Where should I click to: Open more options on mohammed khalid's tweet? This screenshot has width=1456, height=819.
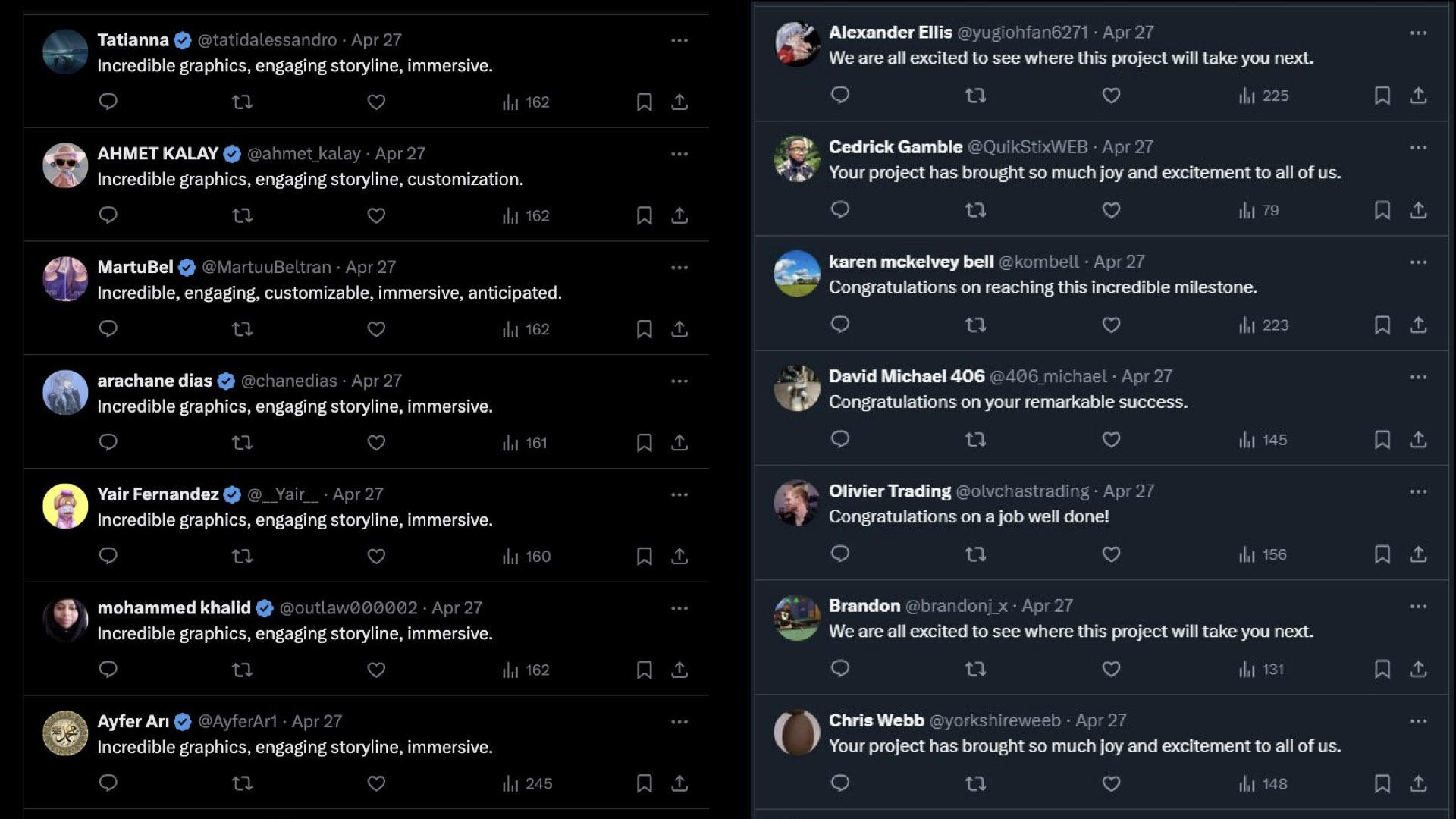click(x=679, y=608)
